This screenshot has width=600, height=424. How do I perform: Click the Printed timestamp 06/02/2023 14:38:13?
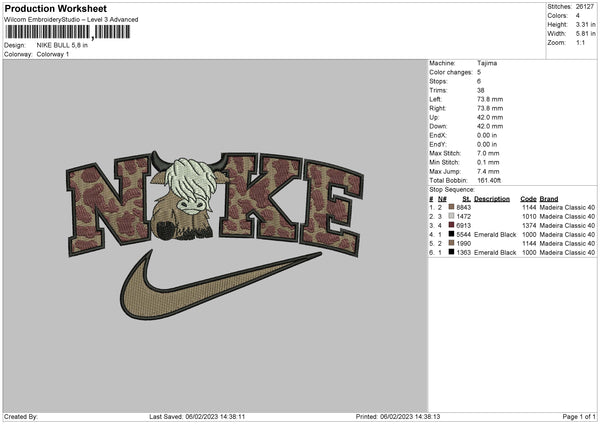point(410,417)
